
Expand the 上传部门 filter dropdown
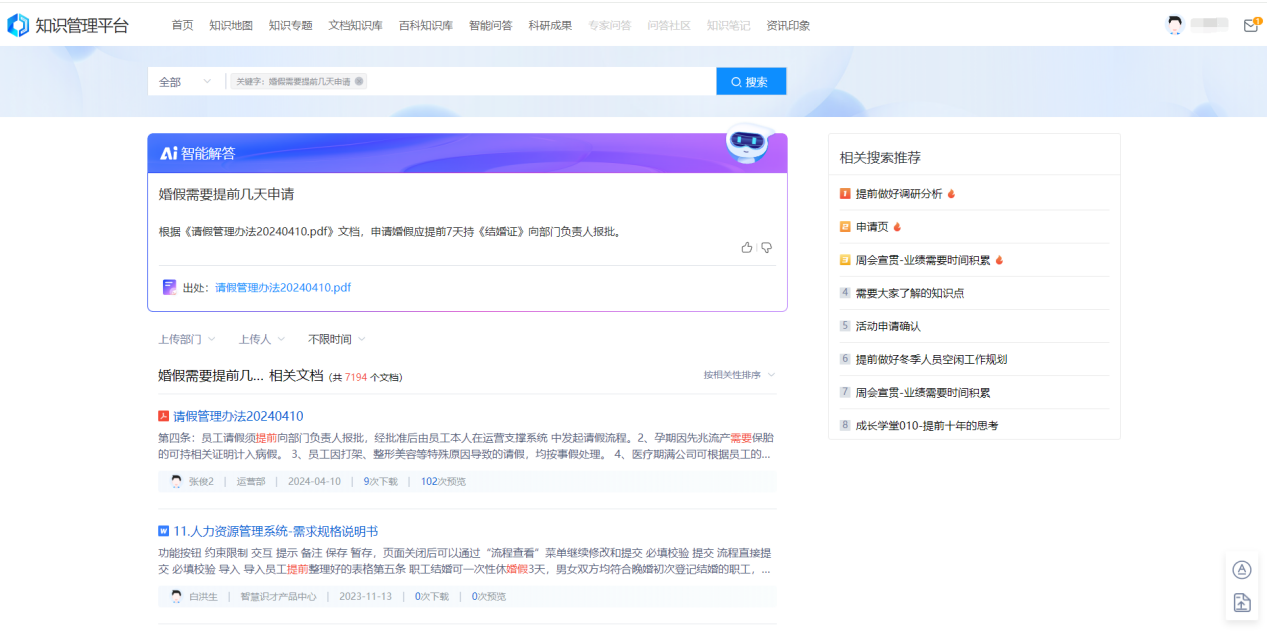[186, 339]
